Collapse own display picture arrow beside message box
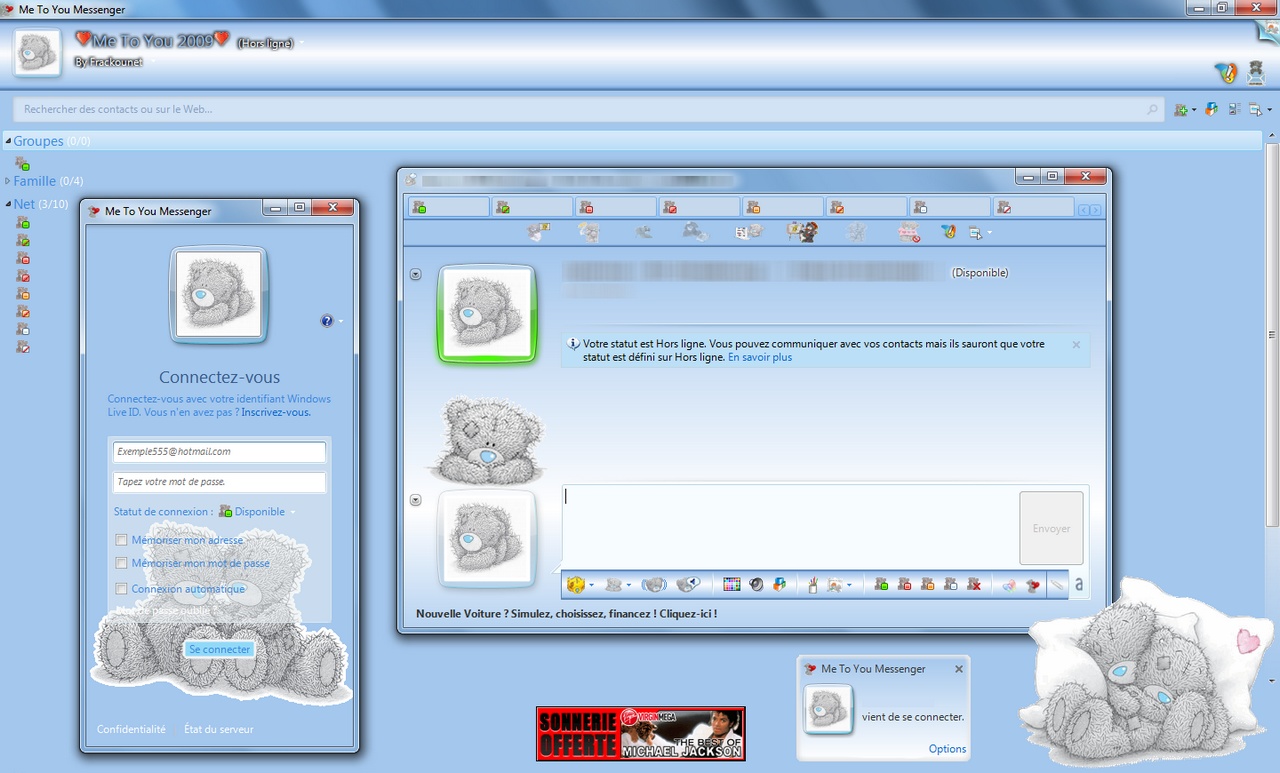Image resolution: width=1280 pixels, height=773 pixels. (416, 500)
